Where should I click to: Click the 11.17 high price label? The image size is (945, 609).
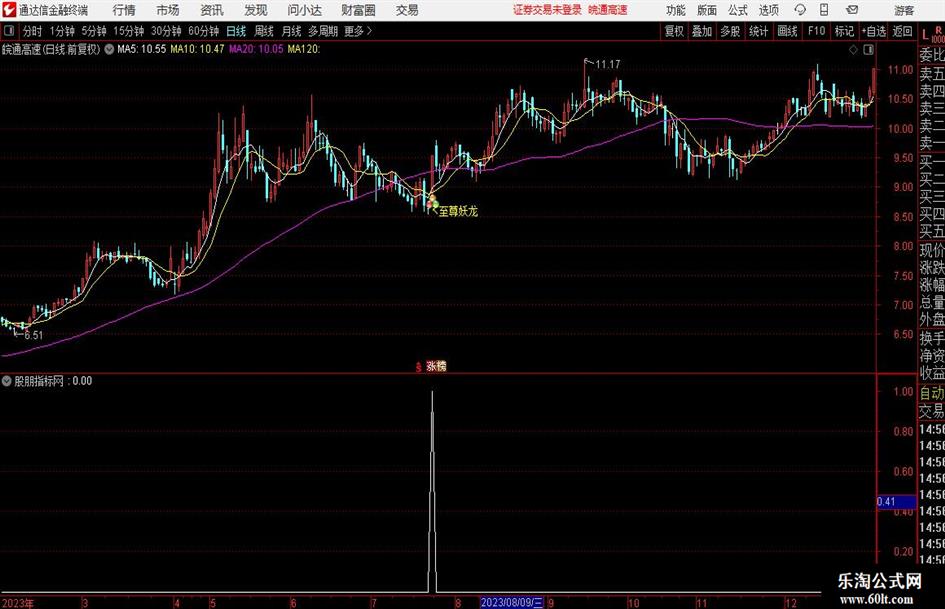point(608,65)
